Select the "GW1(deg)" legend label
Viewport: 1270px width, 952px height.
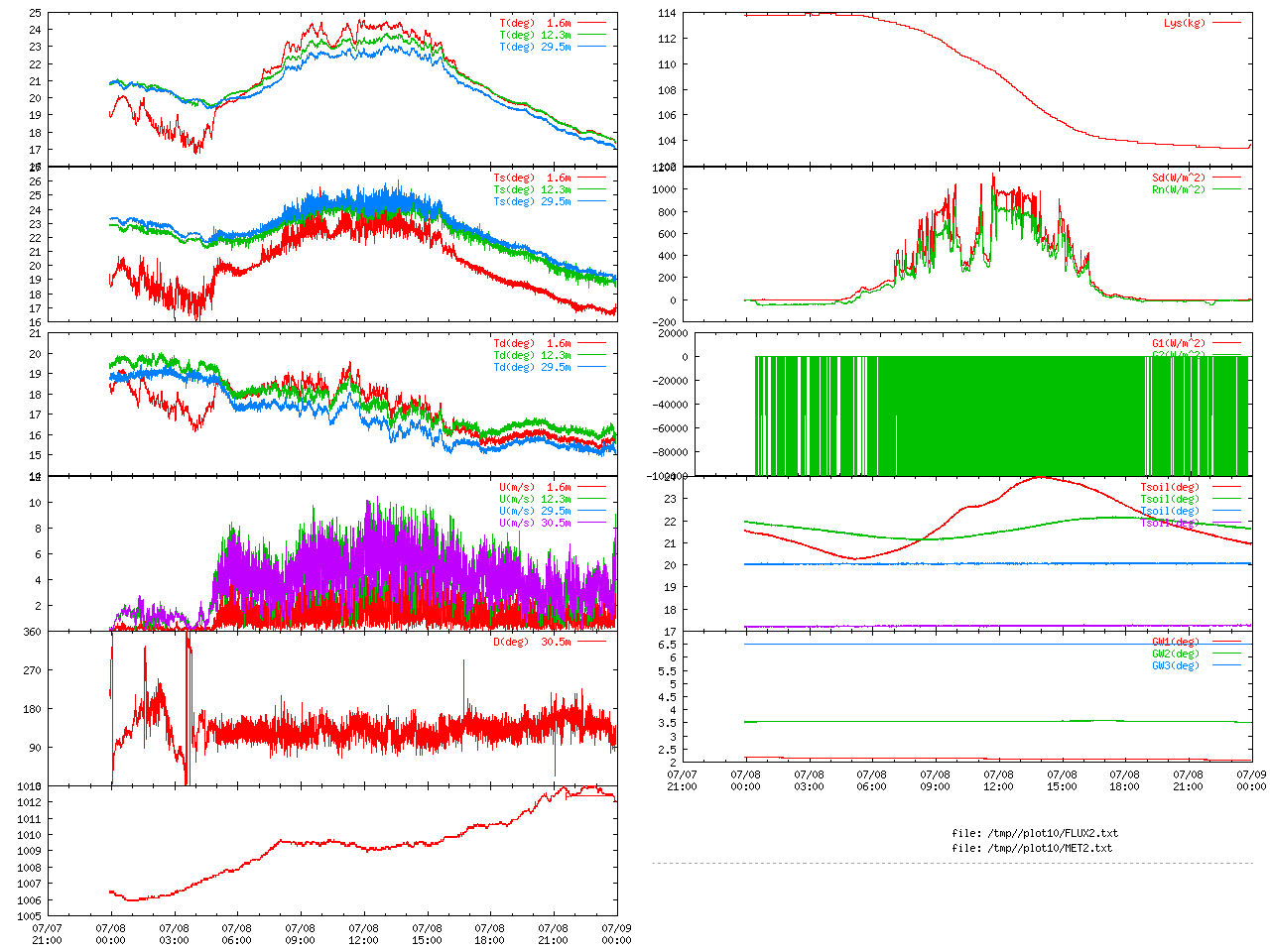click(1176, 642)
